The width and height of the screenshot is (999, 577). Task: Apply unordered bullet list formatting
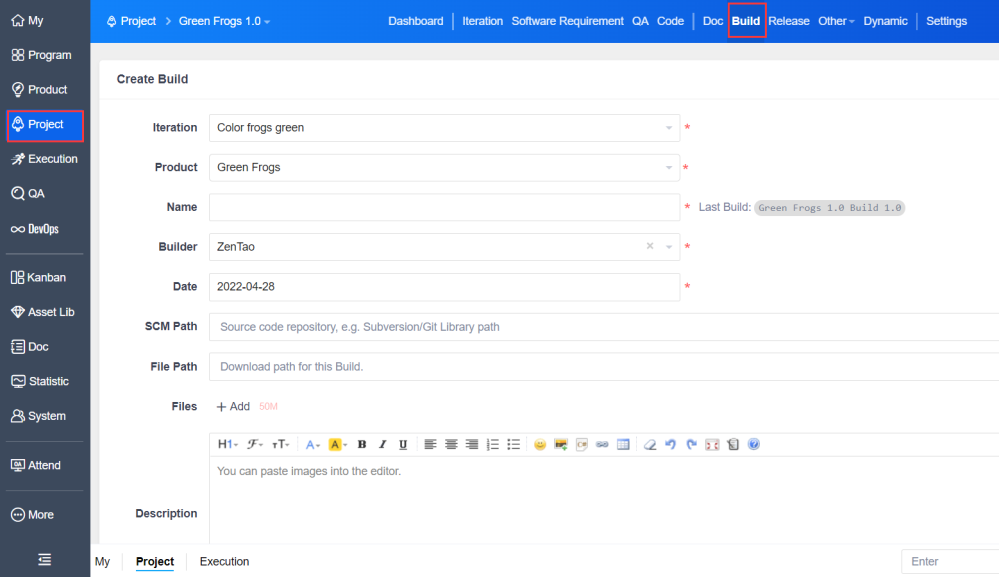click(513, 444)
